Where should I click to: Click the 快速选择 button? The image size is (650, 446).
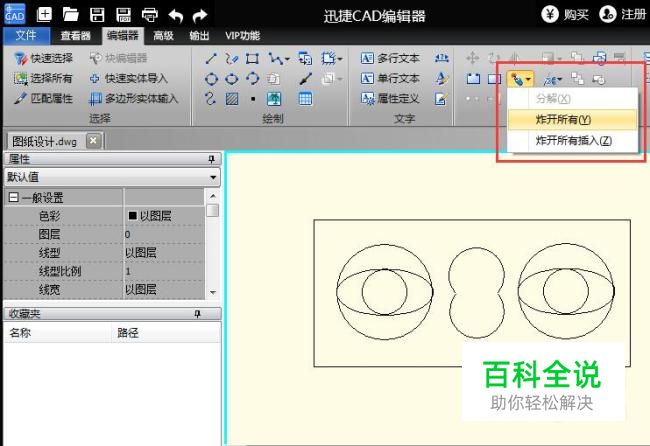44,58
